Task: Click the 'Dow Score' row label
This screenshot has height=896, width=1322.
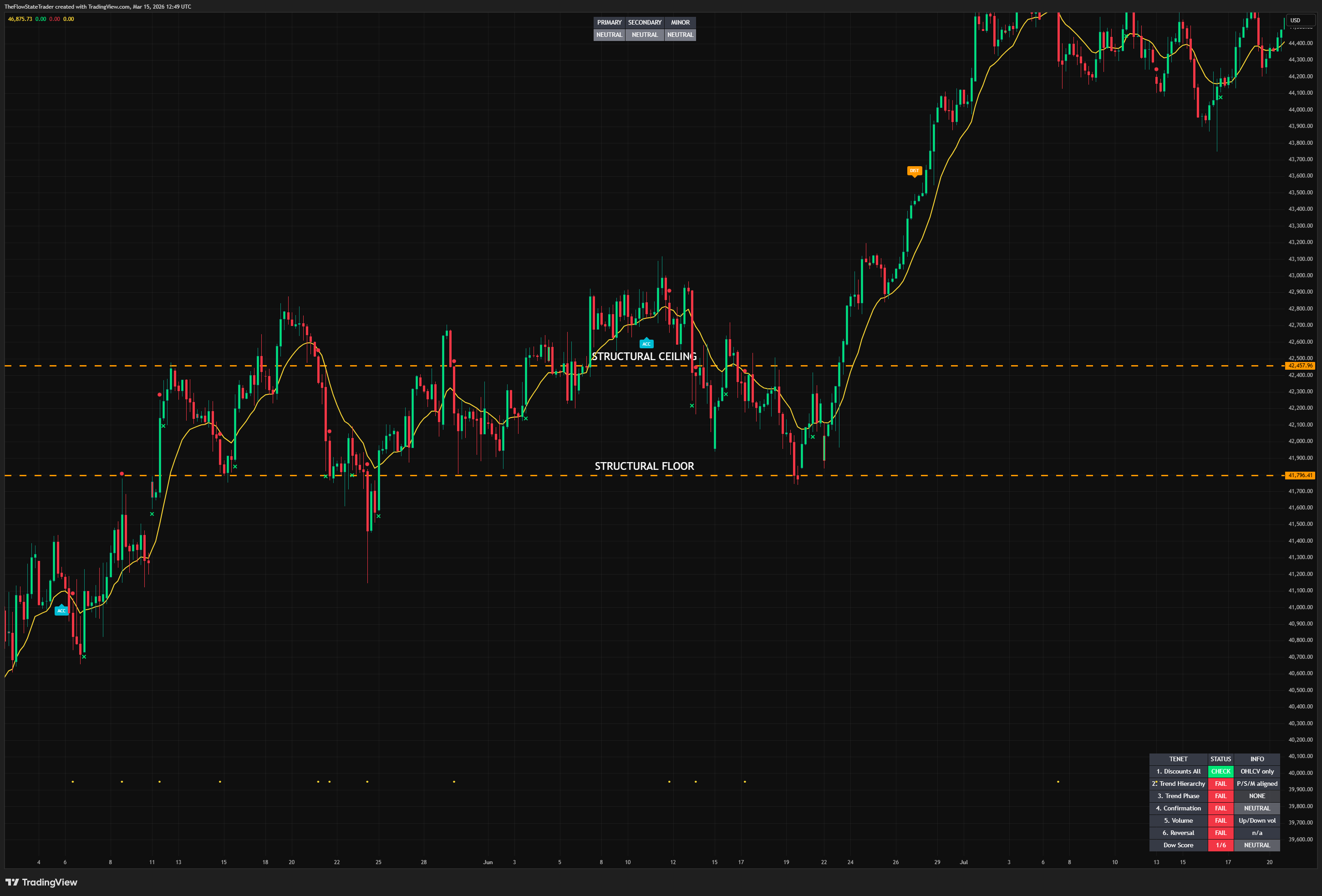Action: click(x=1178, y=845)
